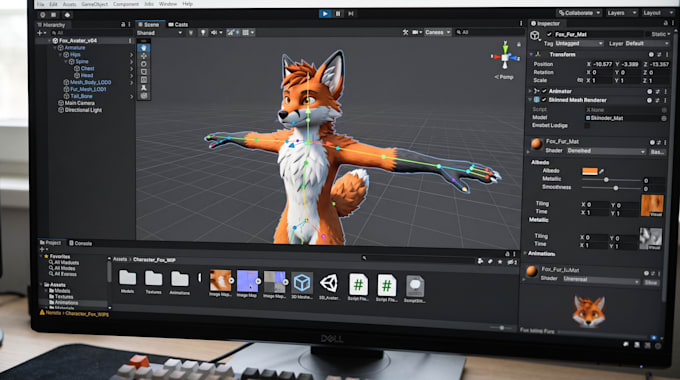The height and width of the screenshot is (380, 680).
Task: Open the Layers dropdown in the top bar
Action: click(621, 13)
